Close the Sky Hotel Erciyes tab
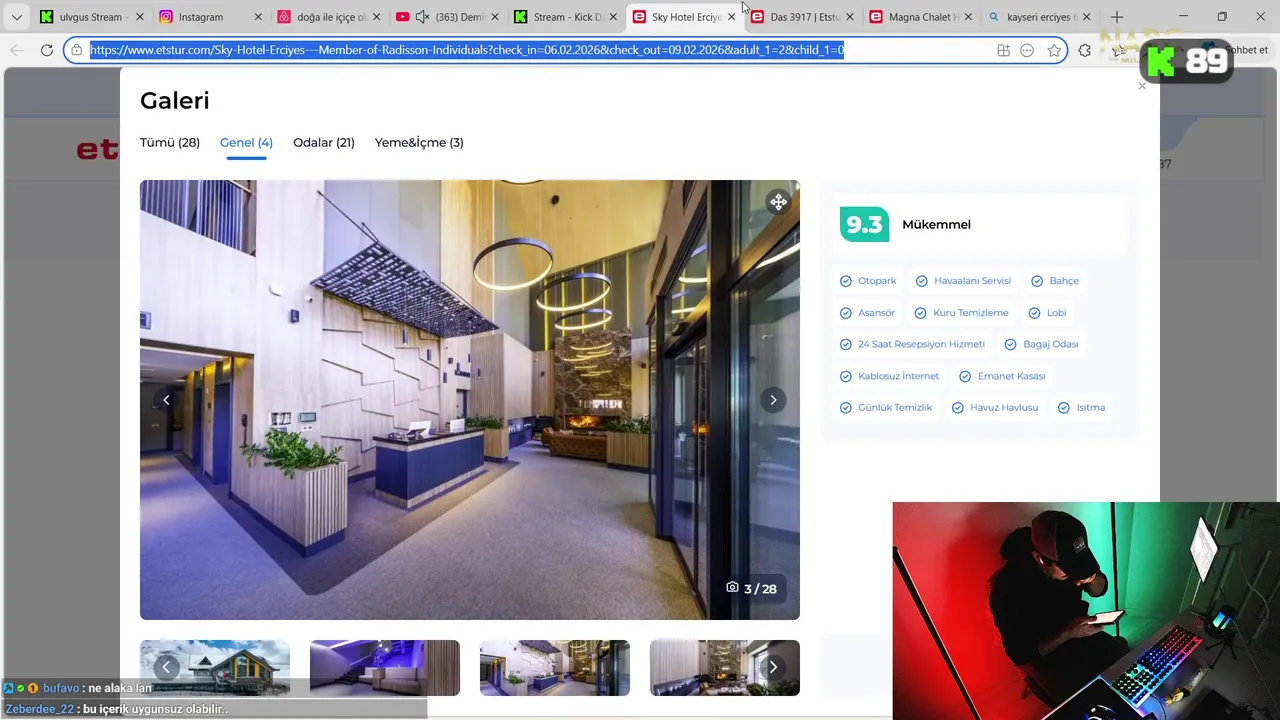 click(731, 17)
